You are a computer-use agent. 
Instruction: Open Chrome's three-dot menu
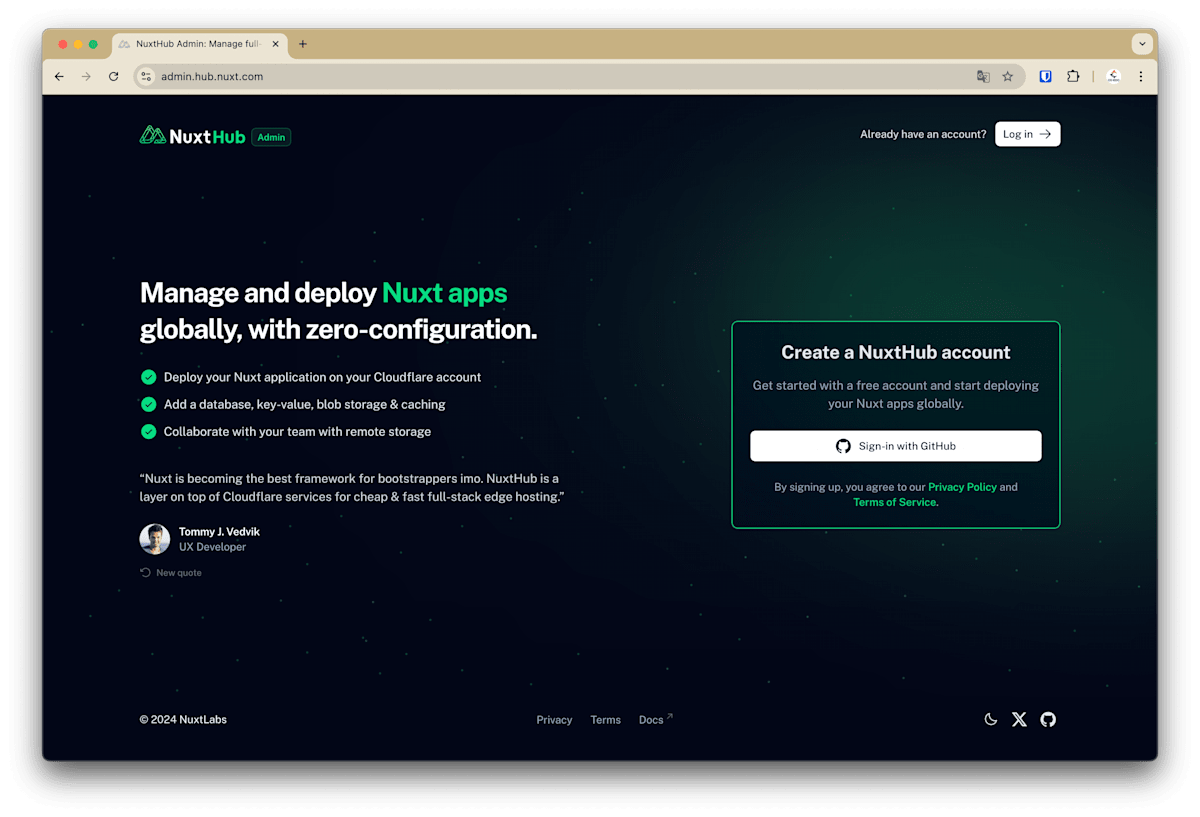coord(1141,76)
